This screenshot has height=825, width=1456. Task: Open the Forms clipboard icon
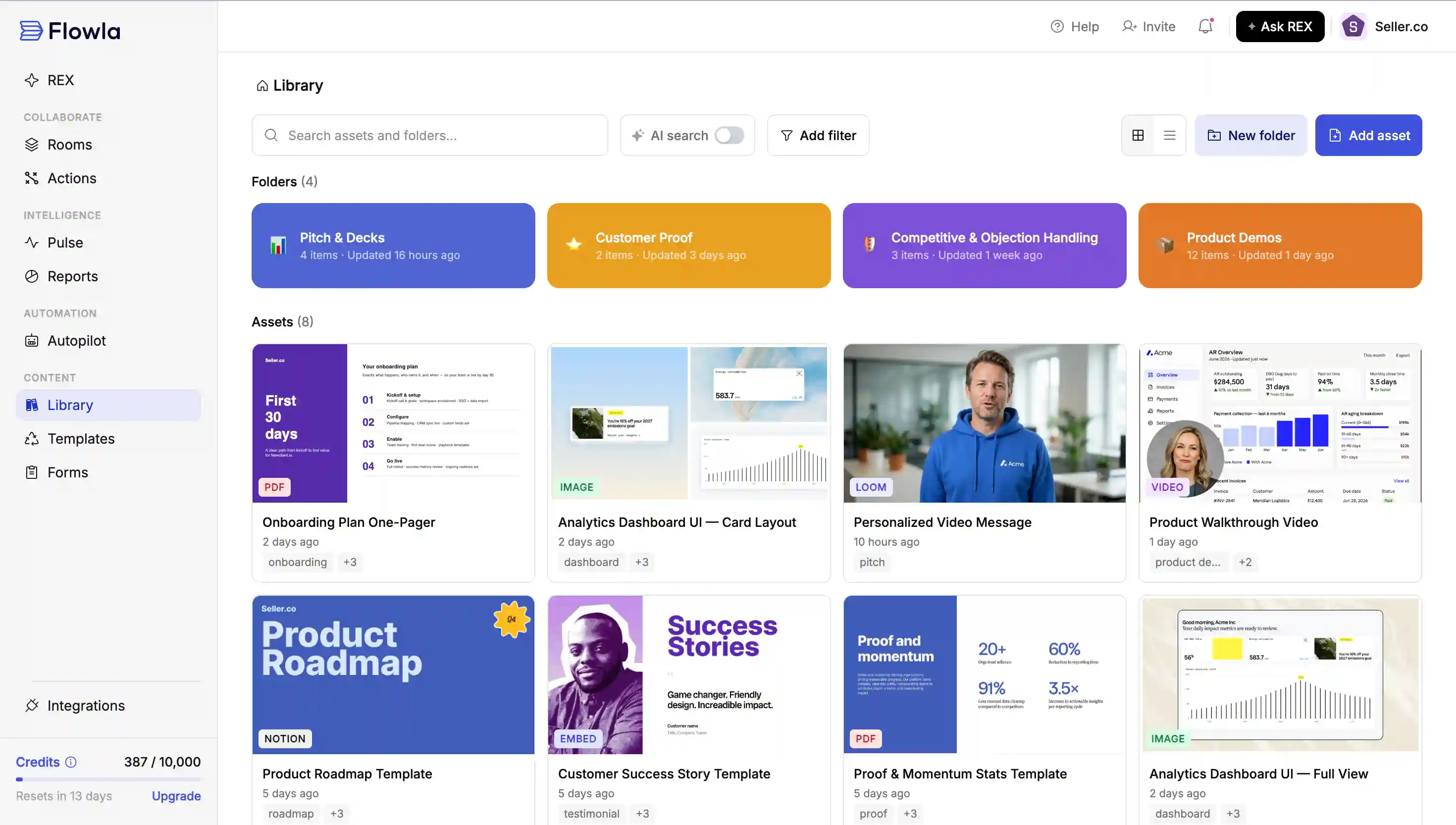(32, 472)
